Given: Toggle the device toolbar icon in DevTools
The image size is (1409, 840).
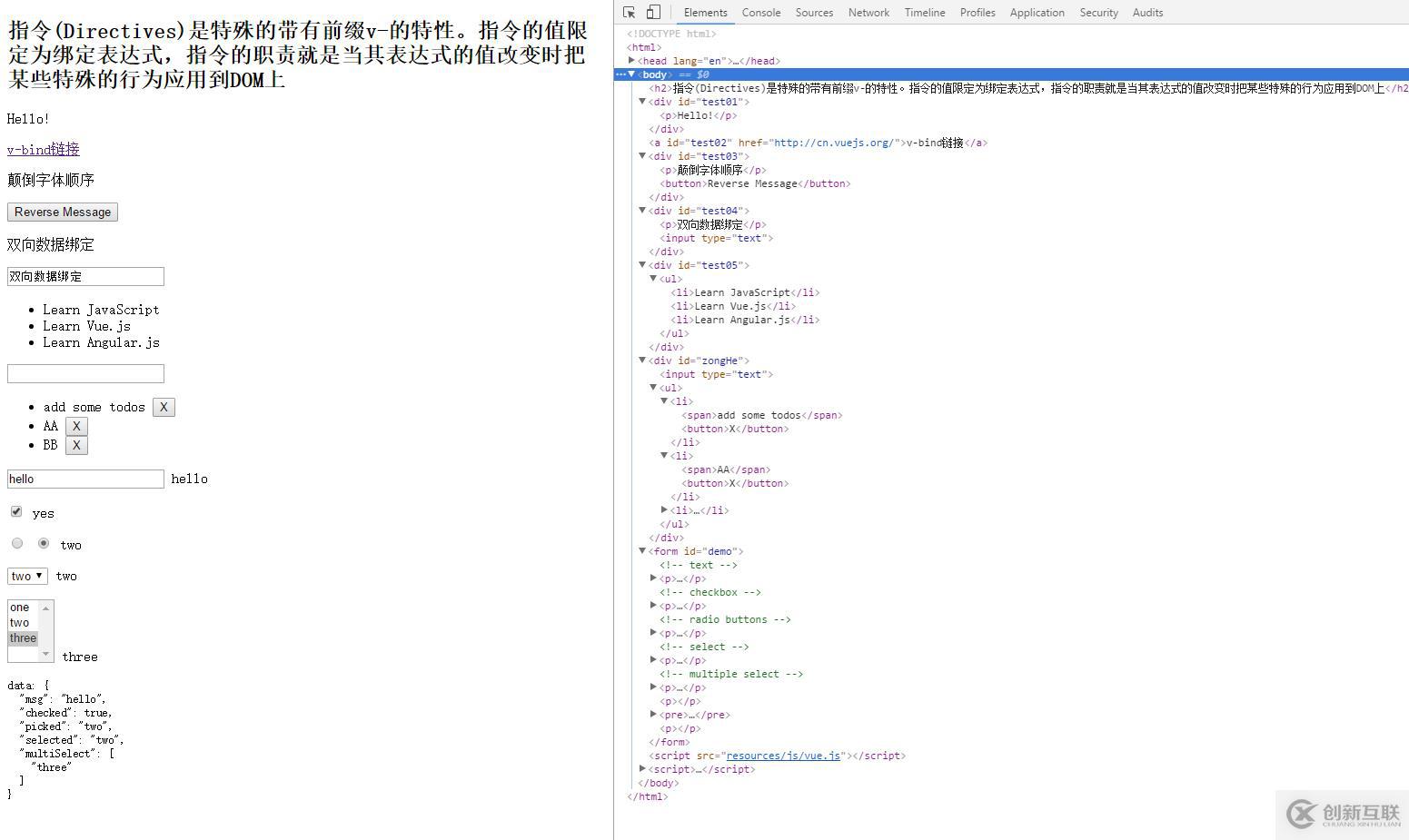Looking at the screenshot, I should pos(653,13).
